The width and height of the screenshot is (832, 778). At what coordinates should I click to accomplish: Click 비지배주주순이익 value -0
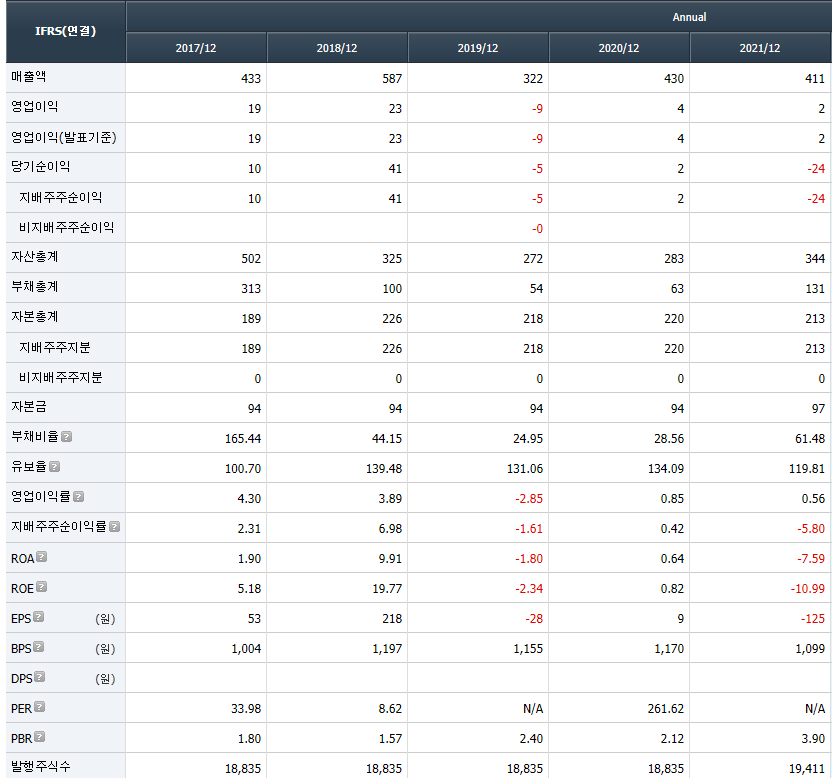[538, 229]
